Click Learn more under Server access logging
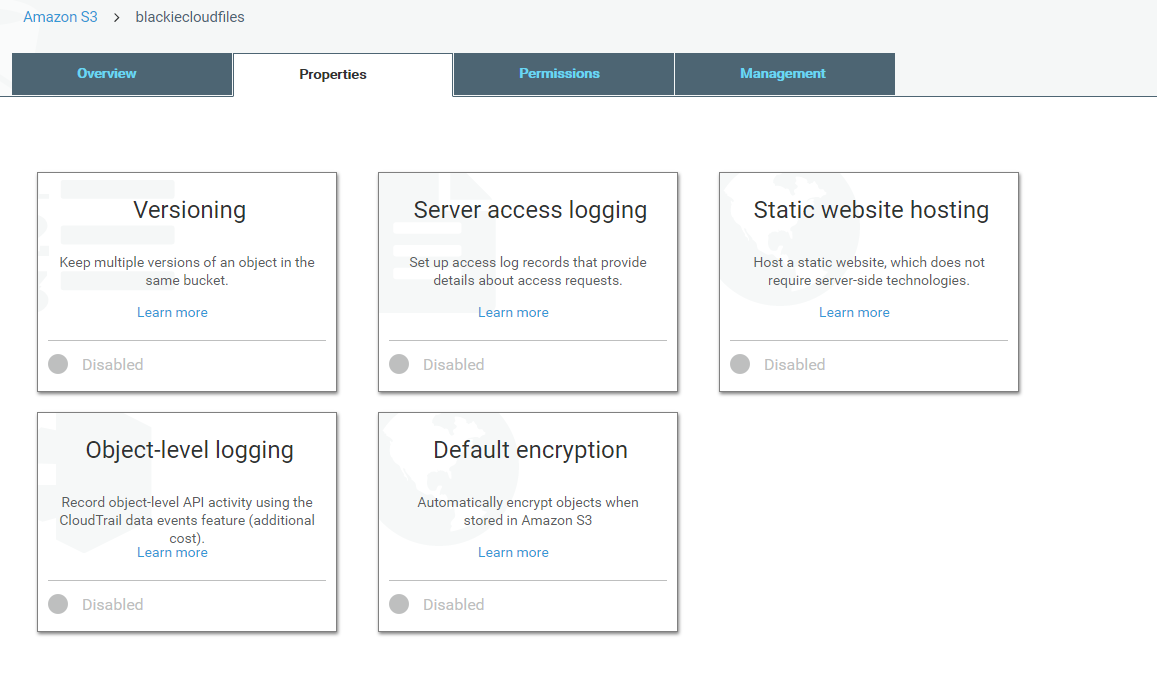Viewport: 1157px width, 678px height. coord(513,313)
